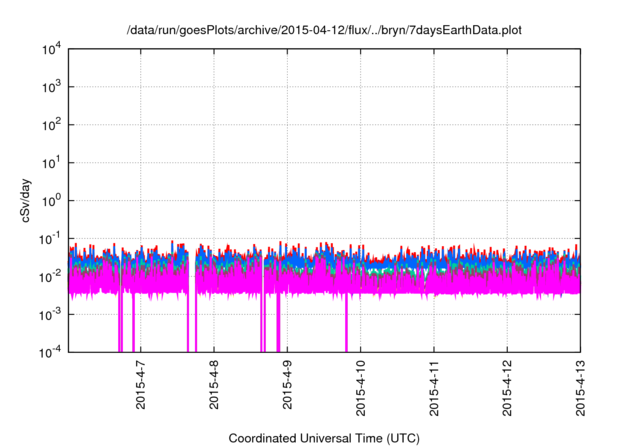Click the 10^2 y-axis tick label
The image size is (640, 448).
coord(50,125)
